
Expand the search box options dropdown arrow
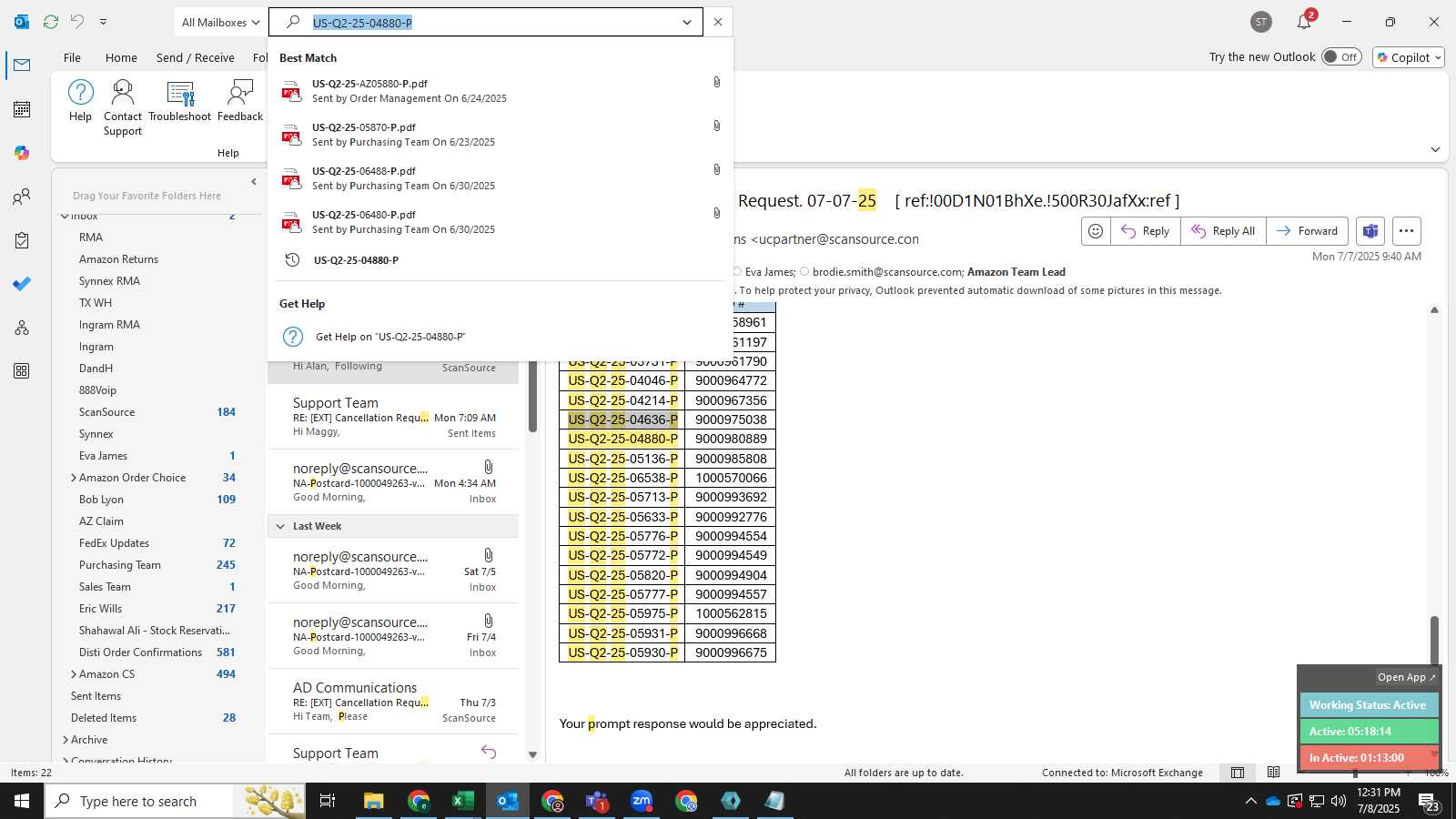pos(687,22)
